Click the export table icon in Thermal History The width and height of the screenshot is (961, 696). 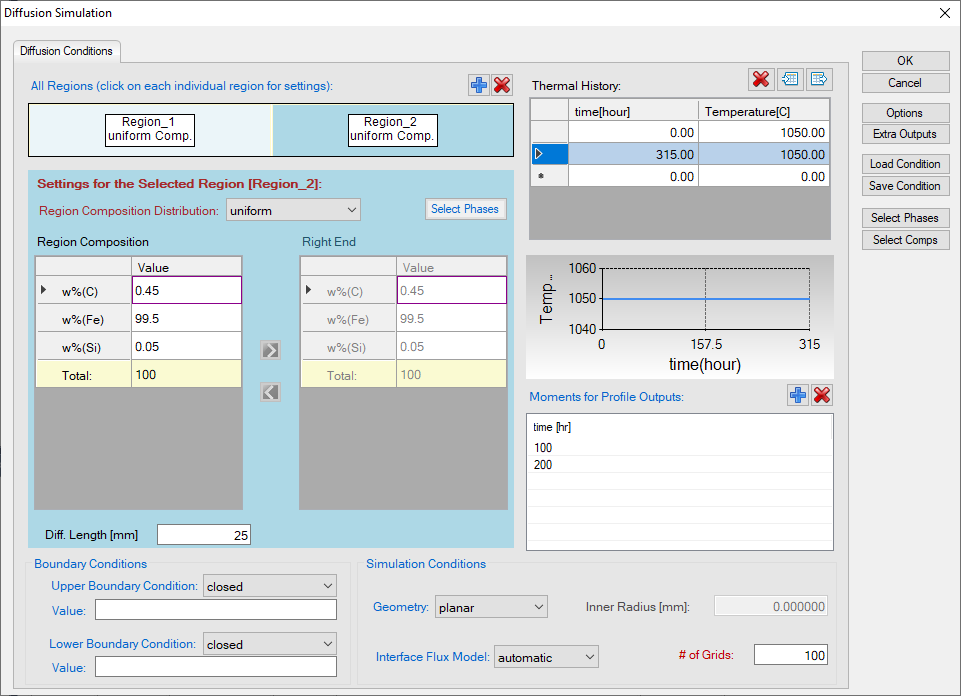[819, 80]
